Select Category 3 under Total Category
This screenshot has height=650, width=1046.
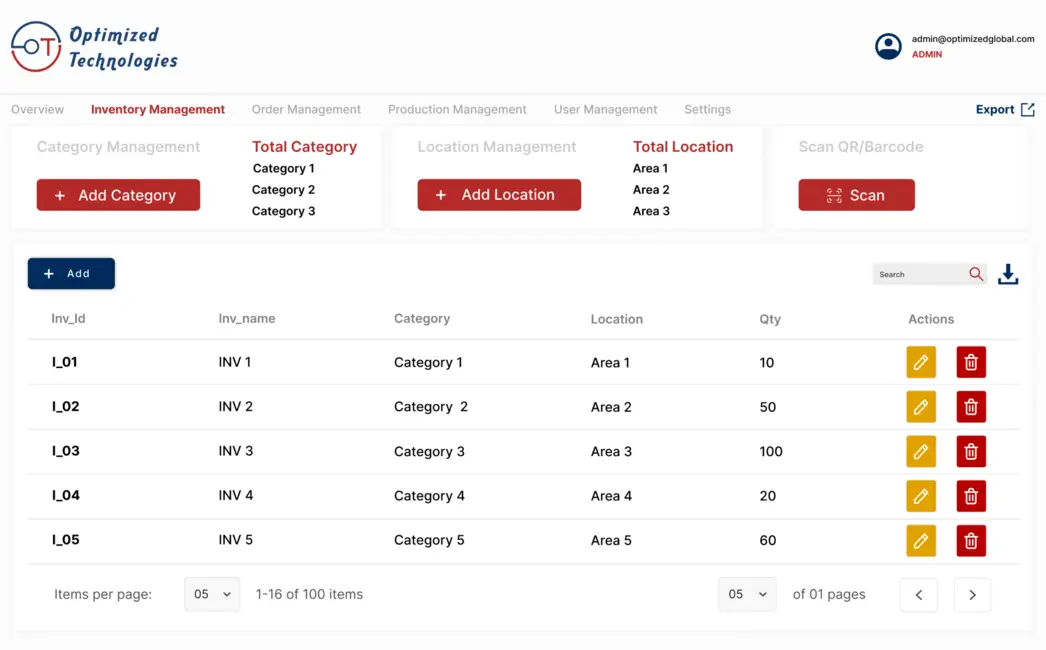pos(284,211)
